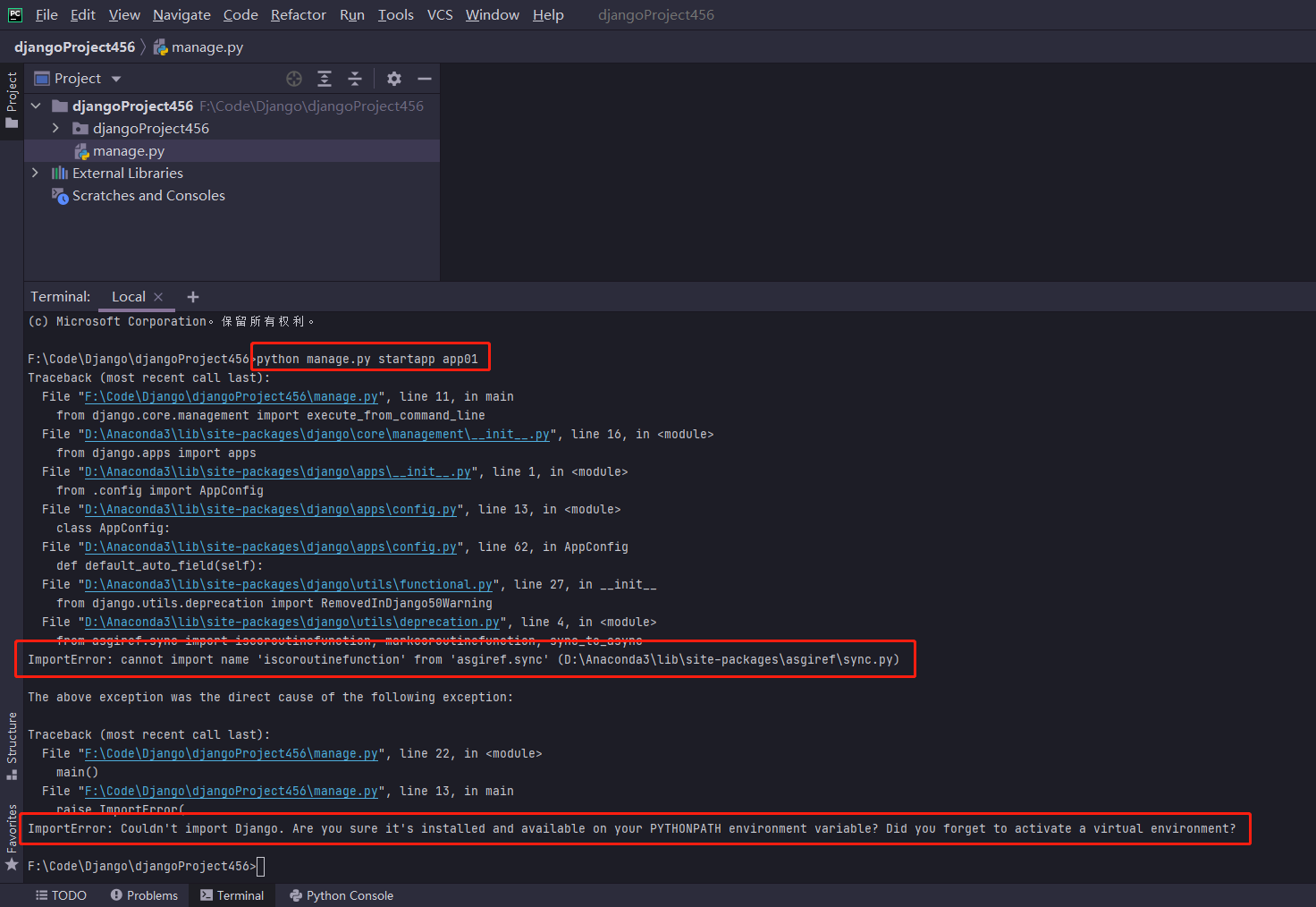Toggle the Project side tool window tab
This screenshot has width=1316, height=907.
click(12, 99)
